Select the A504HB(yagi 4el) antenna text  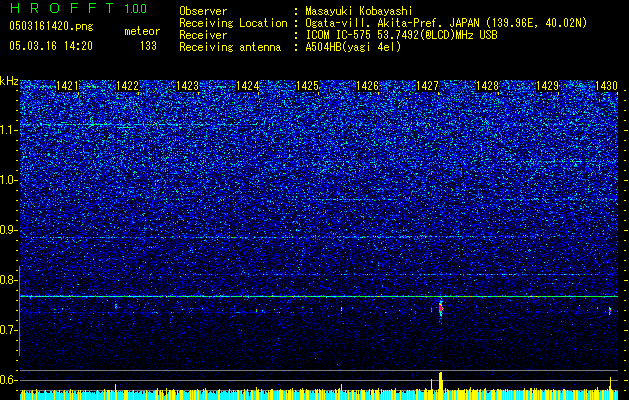click(353, 47)
